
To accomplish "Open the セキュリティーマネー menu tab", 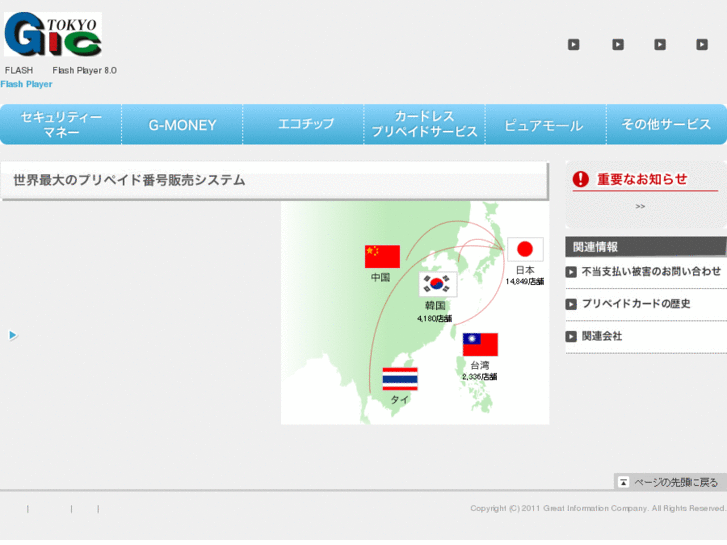I will [x=61, y=124].
